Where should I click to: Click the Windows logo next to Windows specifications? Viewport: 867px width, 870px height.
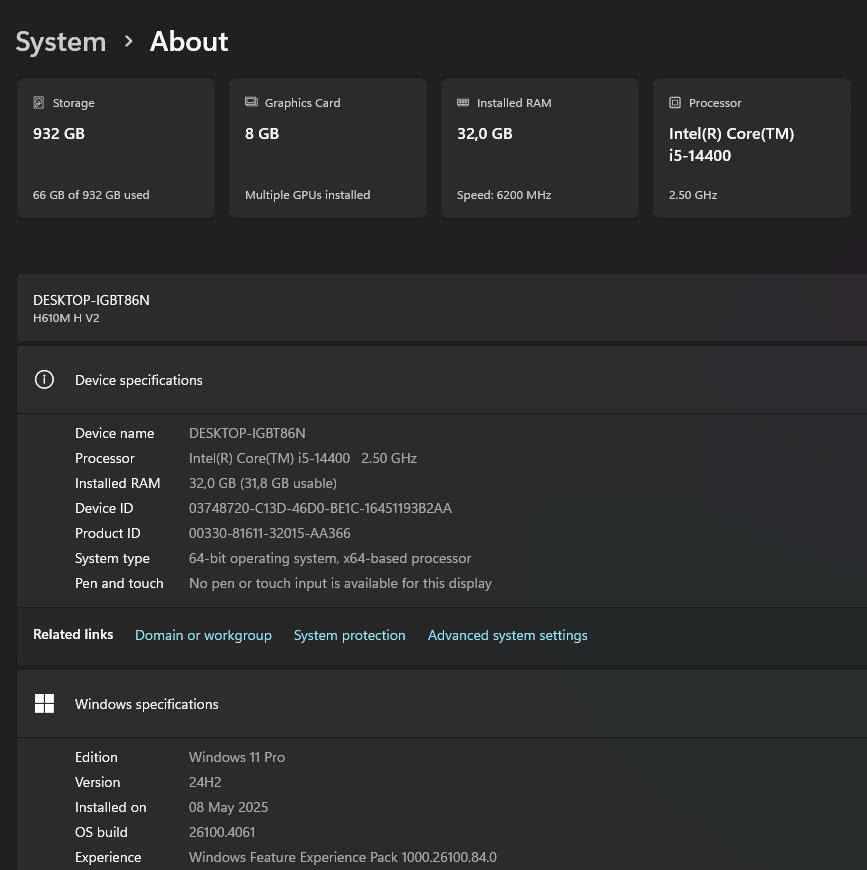[44, 703]
